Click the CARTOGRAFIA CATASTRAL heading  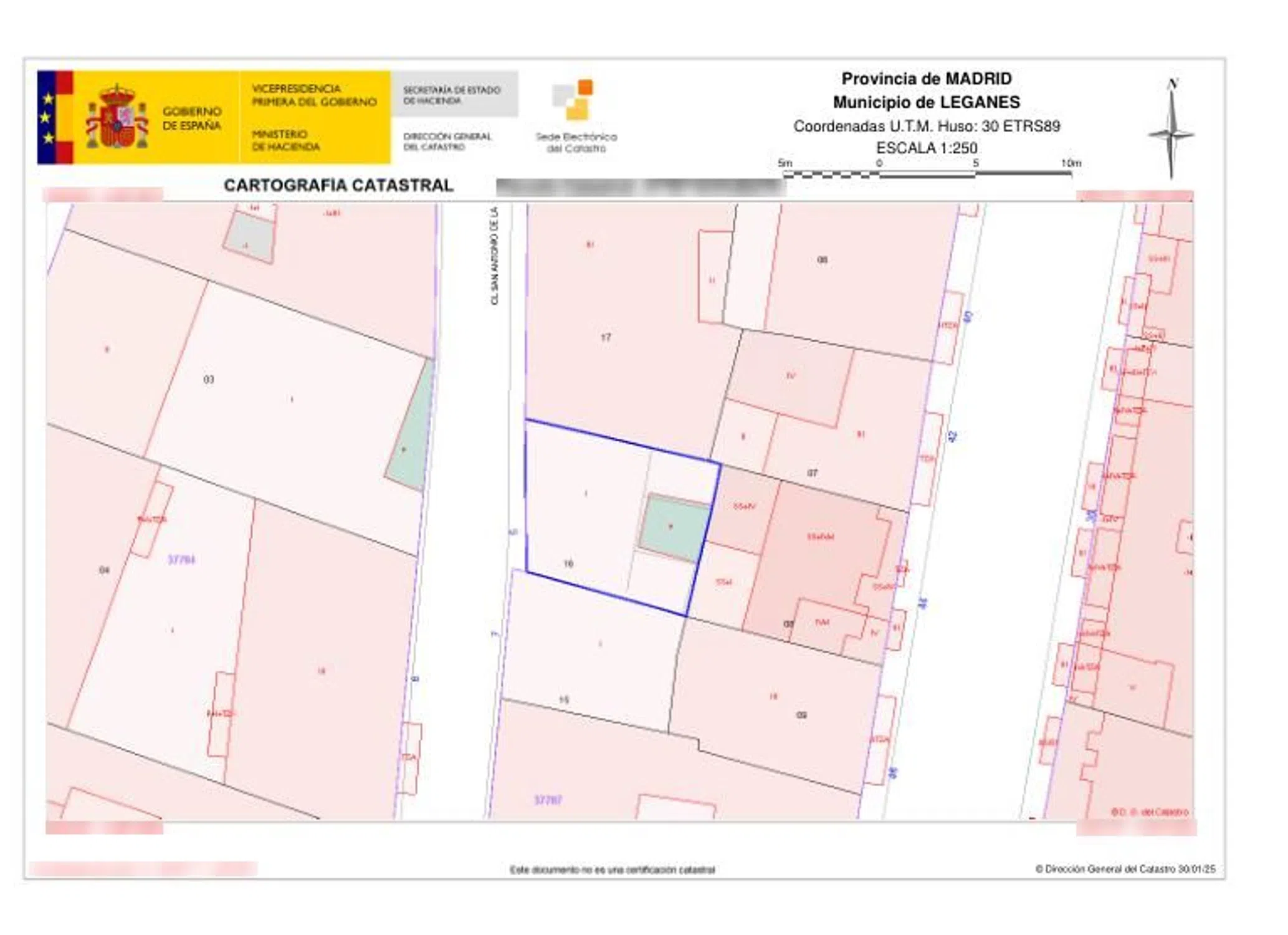click(x=338, y=185)
